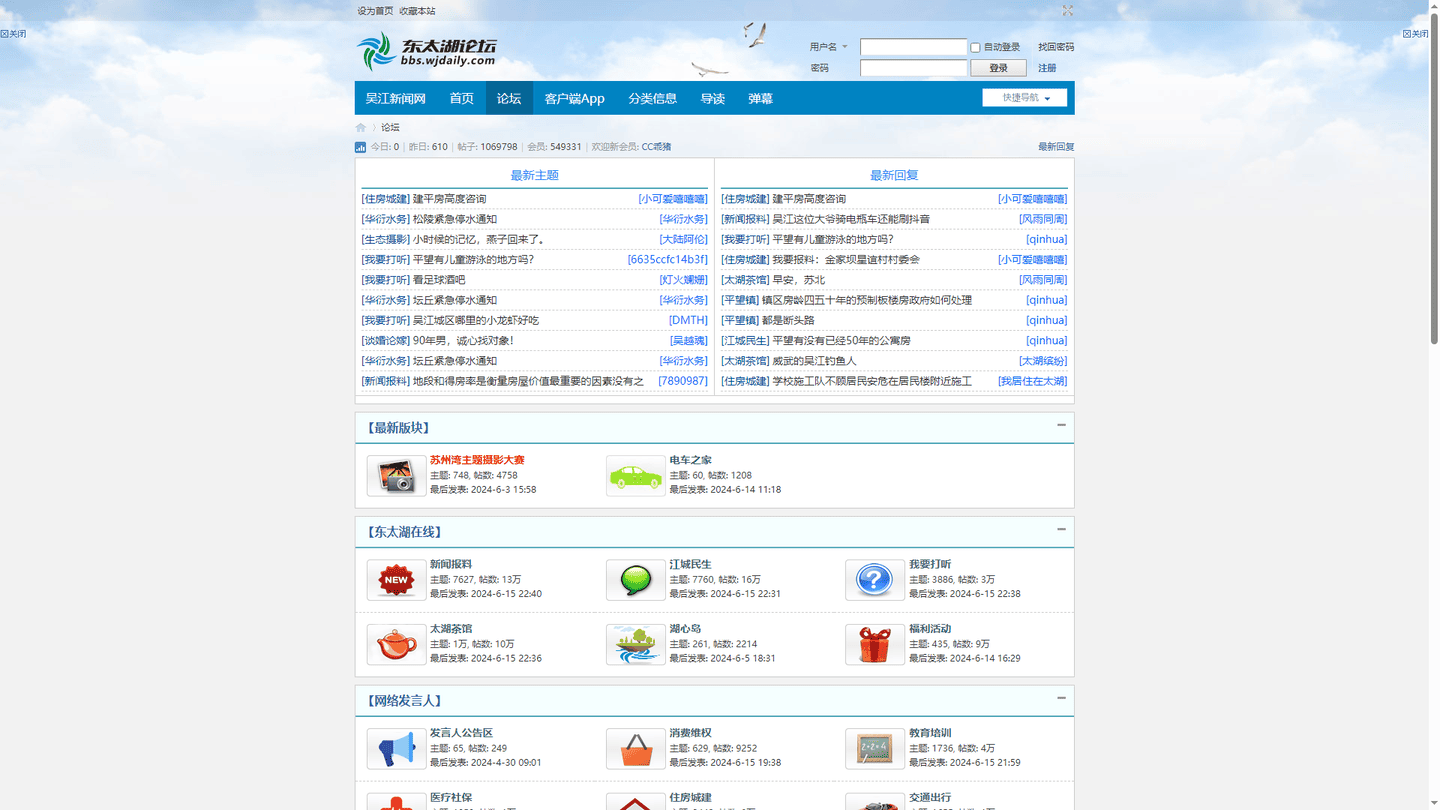Click 论坛 breadcrumb link
This screenshot has height=810, width=1440.
click(x=390, y=128)
